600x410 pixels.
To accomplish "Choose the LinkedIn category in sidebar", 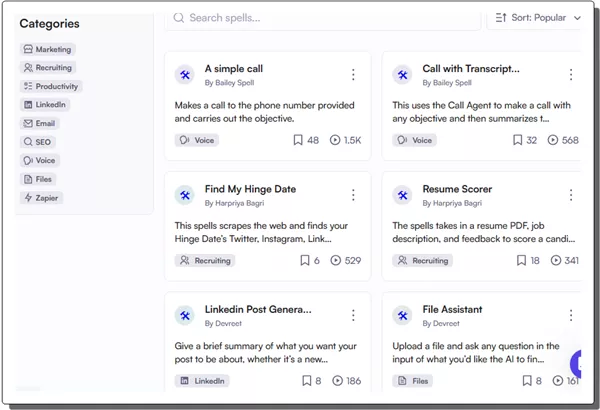I will [x=45, y=105].
